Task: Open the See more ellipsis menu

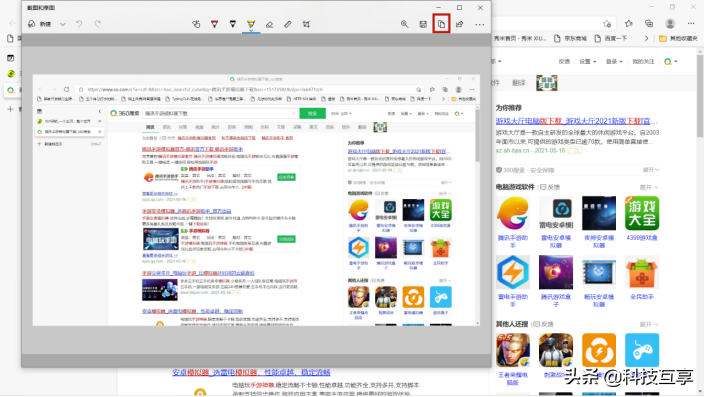Action: click(480, 24)
